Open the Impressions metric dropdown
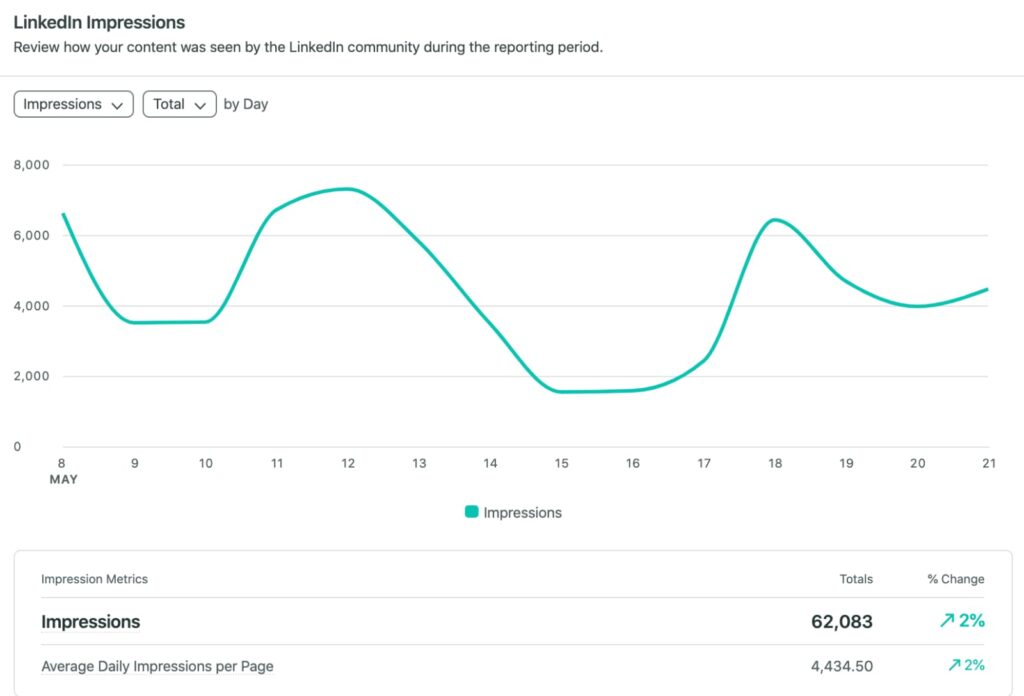 click(73, 104)
